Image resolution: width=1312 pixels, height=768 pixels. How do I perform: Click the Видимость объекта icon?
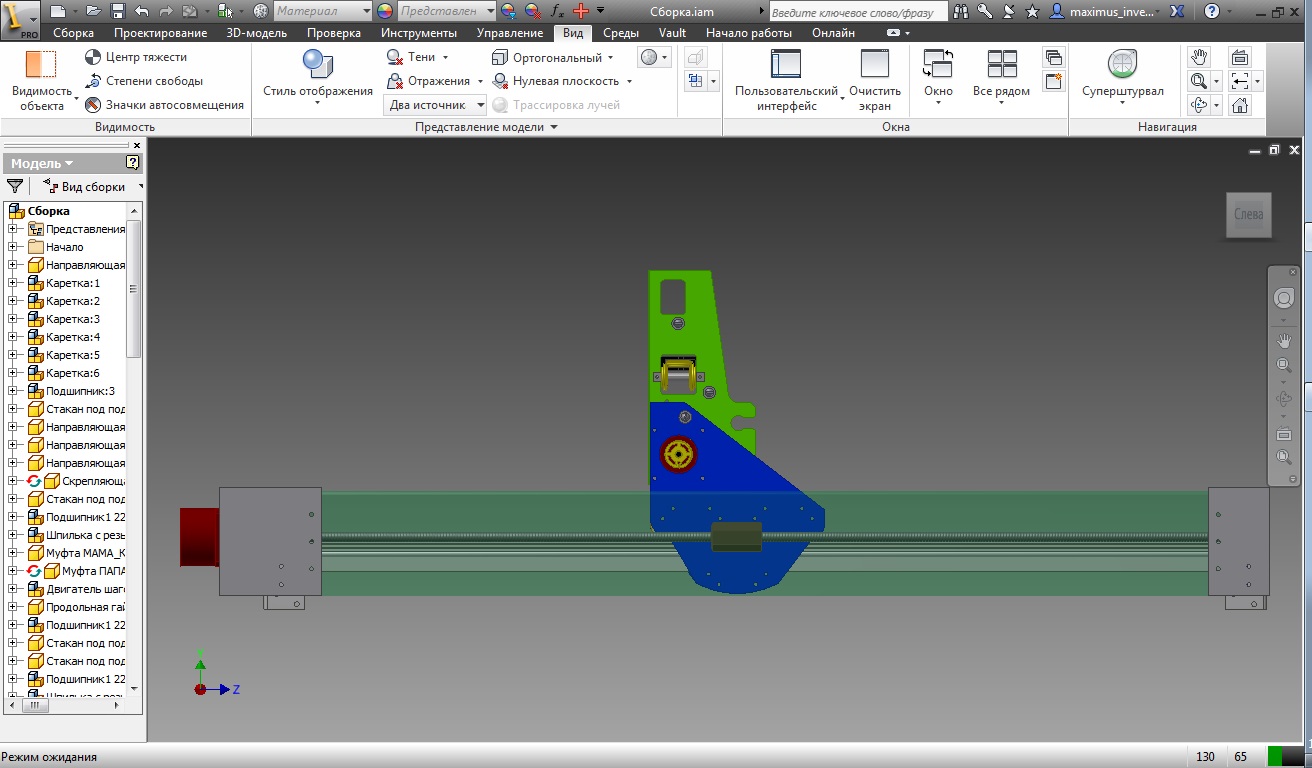(x=41, y=66)
